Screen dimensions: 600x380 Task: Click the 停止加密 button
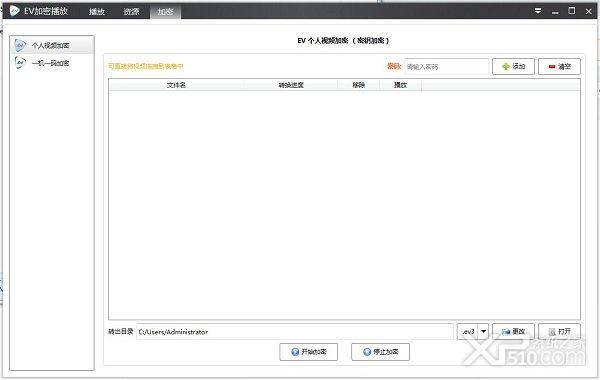click(x=380, y=352)
